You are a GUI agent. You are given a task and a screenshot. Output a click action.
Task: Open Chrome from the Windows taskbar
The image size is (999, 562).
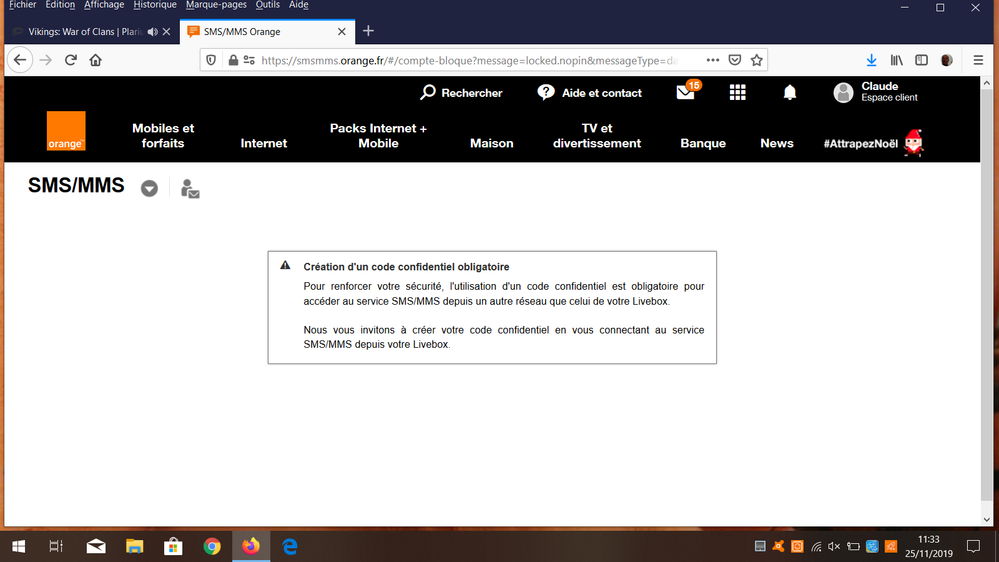212,546
